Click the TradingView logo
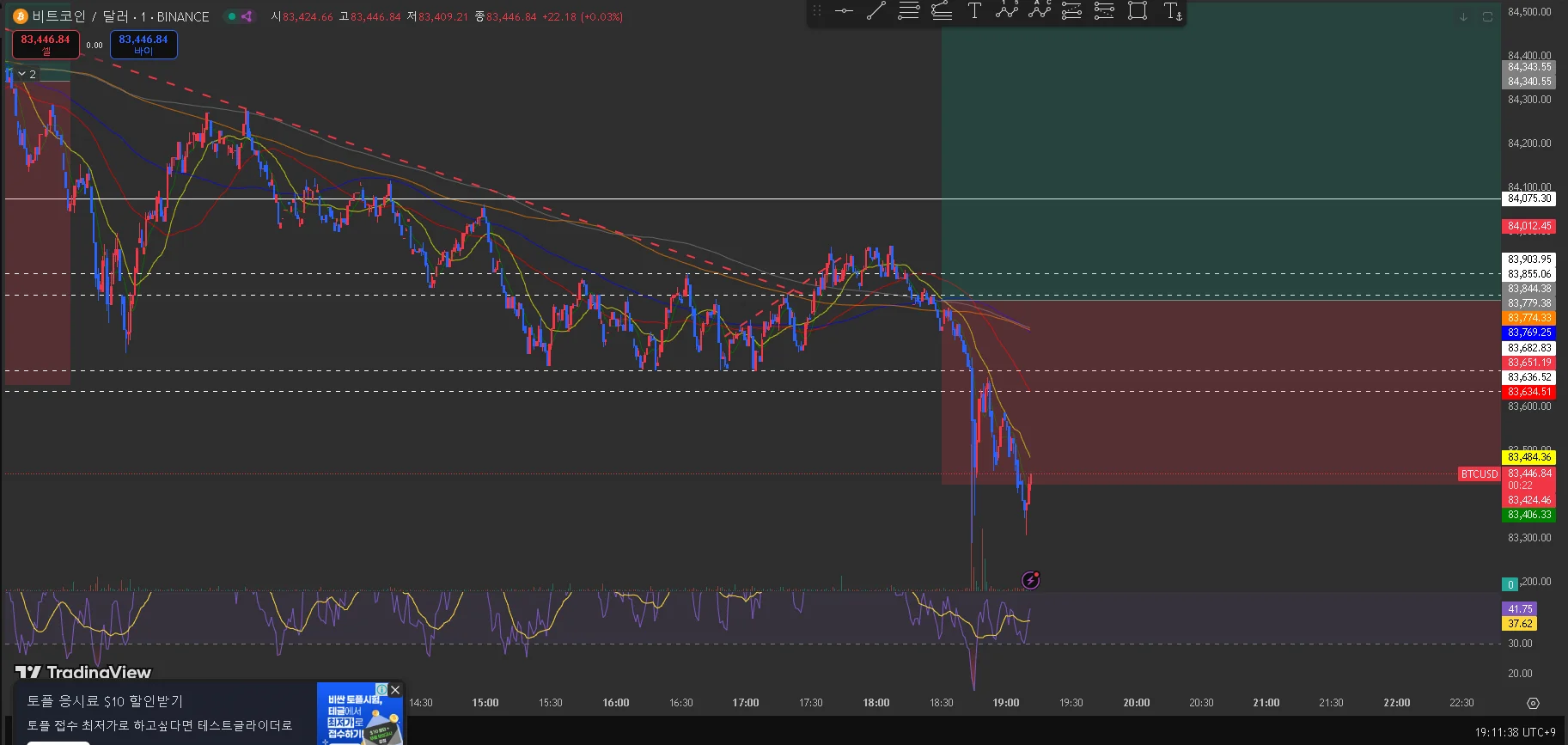Screen dimensions: 1568x745 [x=83, y=672]
